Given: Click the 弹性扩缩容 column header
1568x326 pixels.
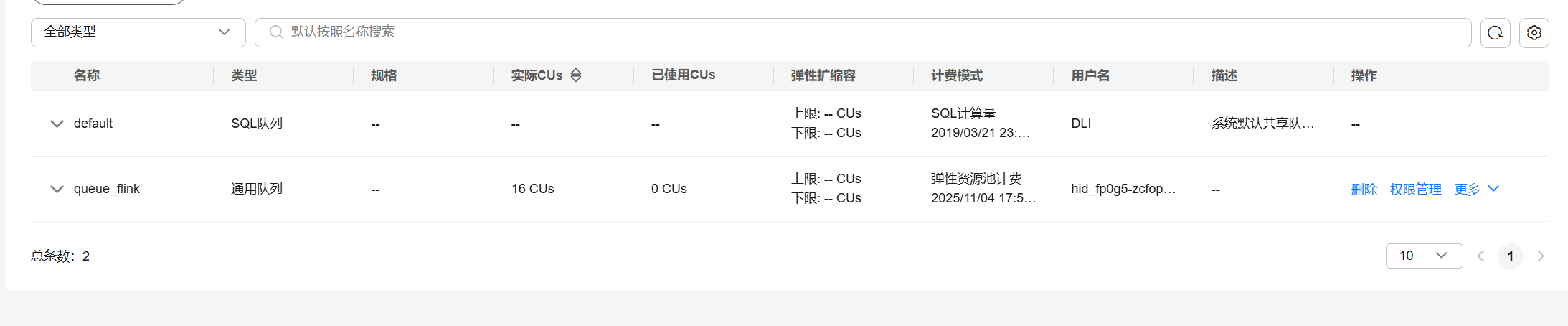Looking at the screenshot, I should (x=823, y=75).
